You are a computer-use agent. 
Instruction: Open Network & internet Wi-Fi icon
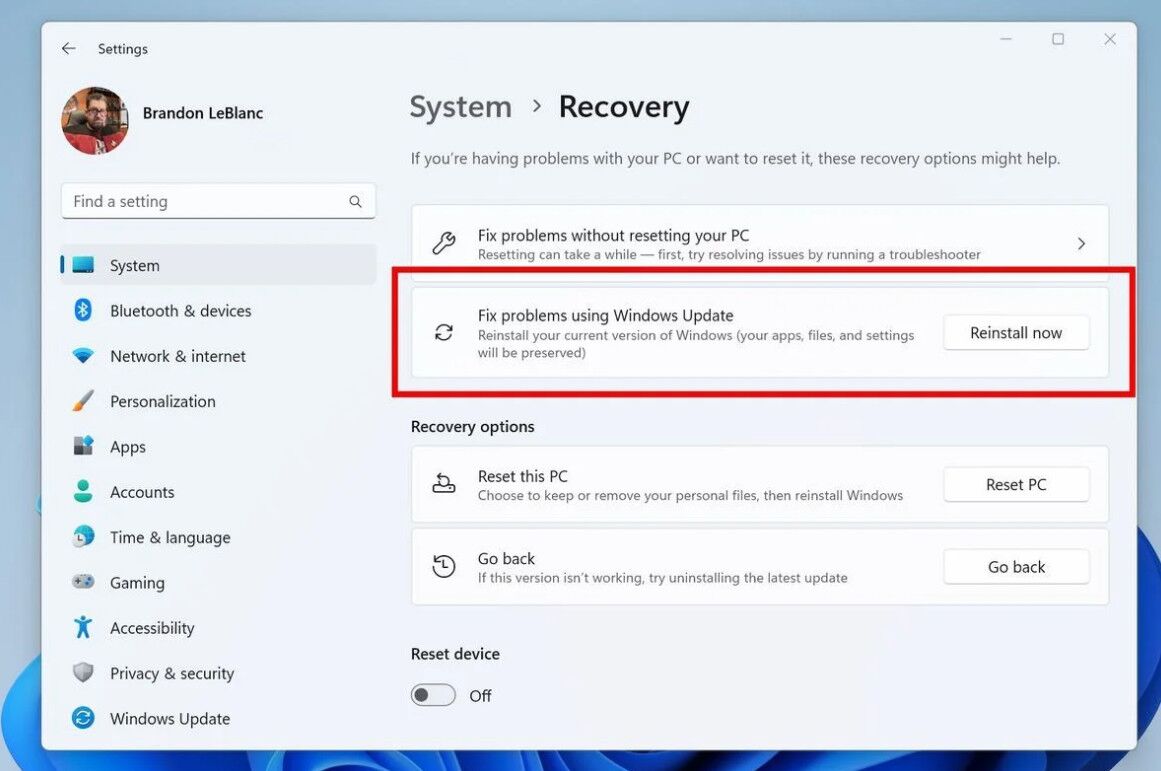tap(83, 356)
